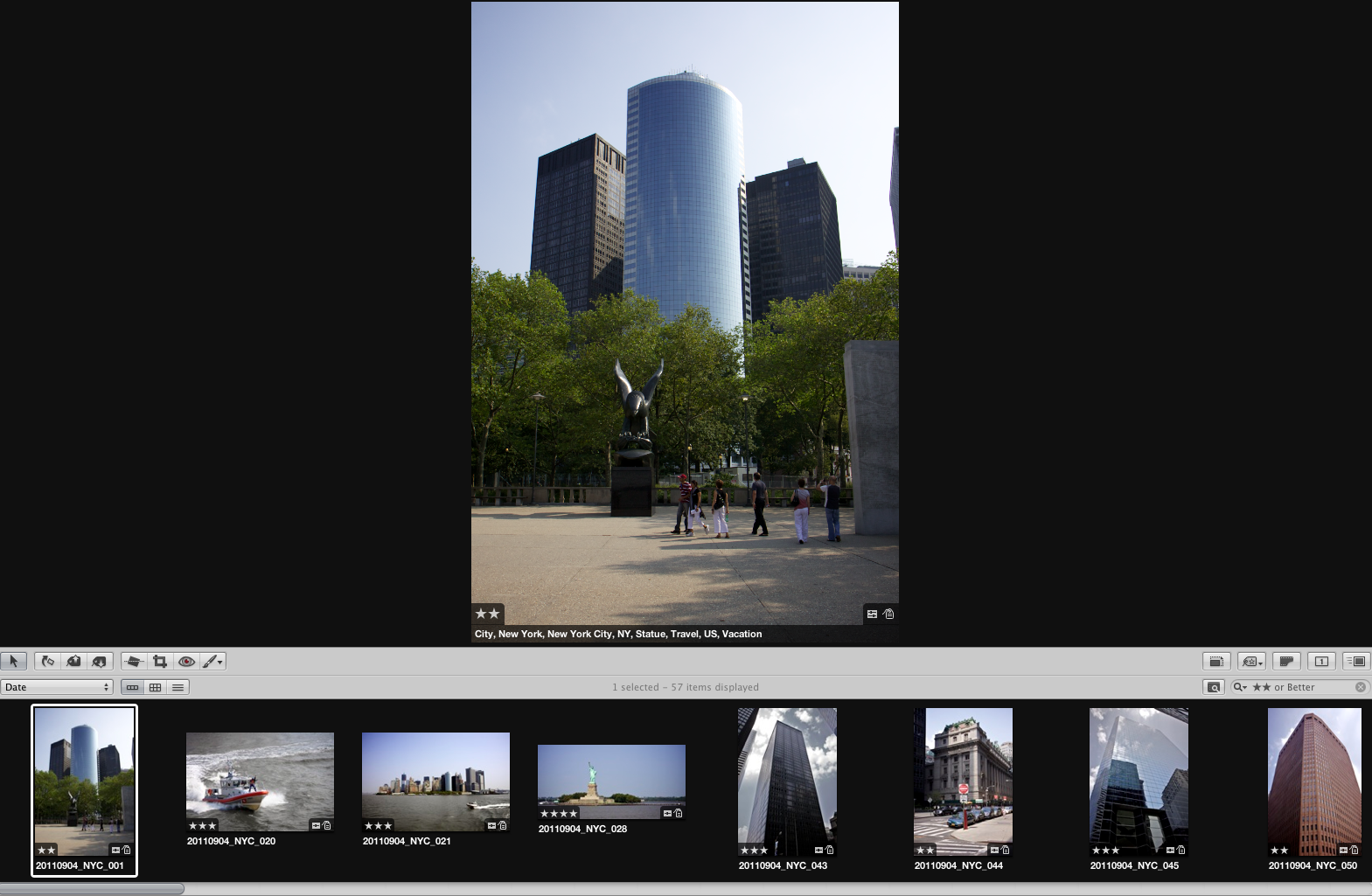Click keywords badge on 20110904_NYC_044 thumbnail
Viewport: 1372px width, 896px height.
click(x=1006, y=850)
